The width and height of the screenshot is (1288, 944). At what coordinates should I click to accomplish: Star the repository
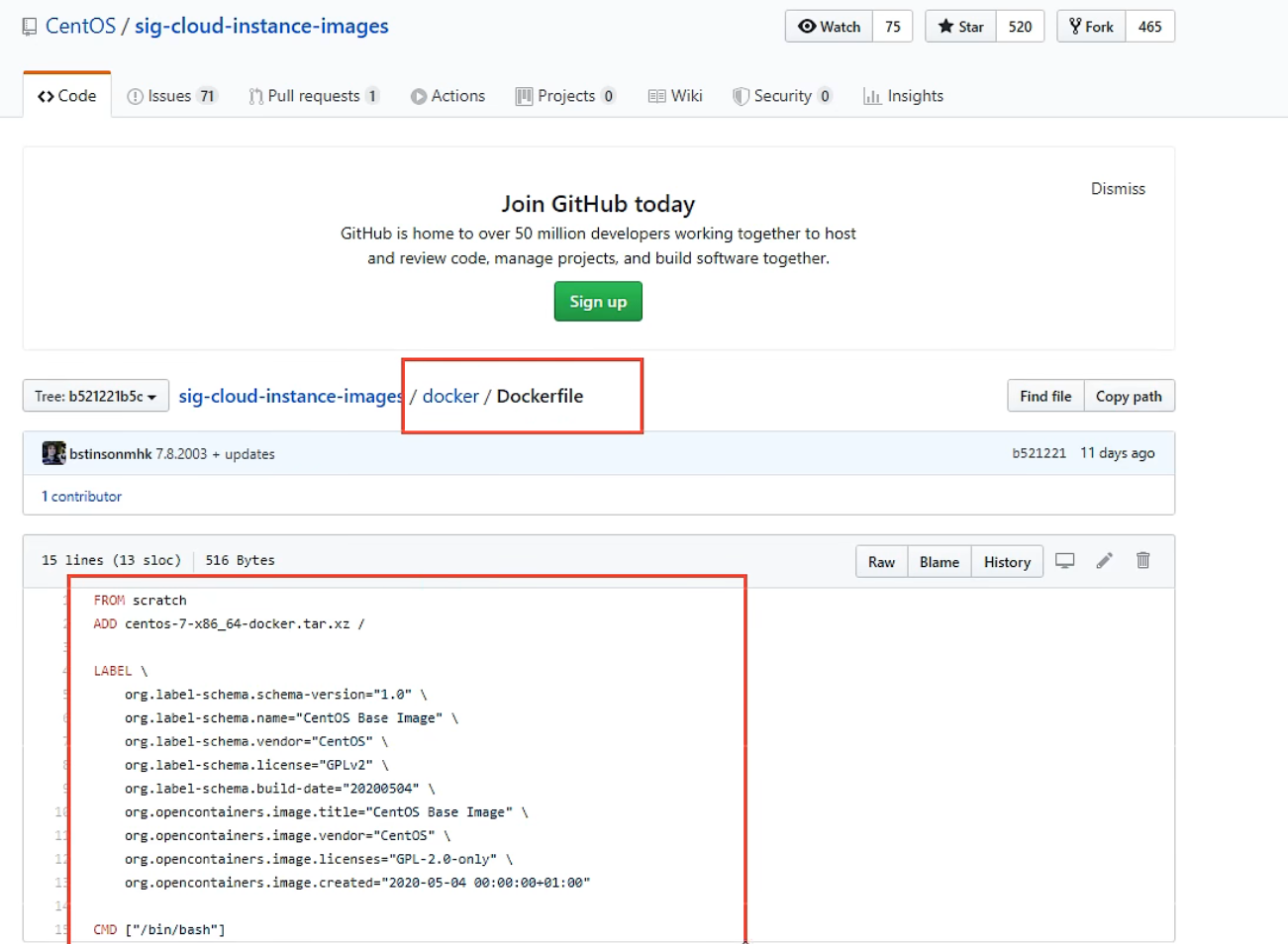point(960,27)
